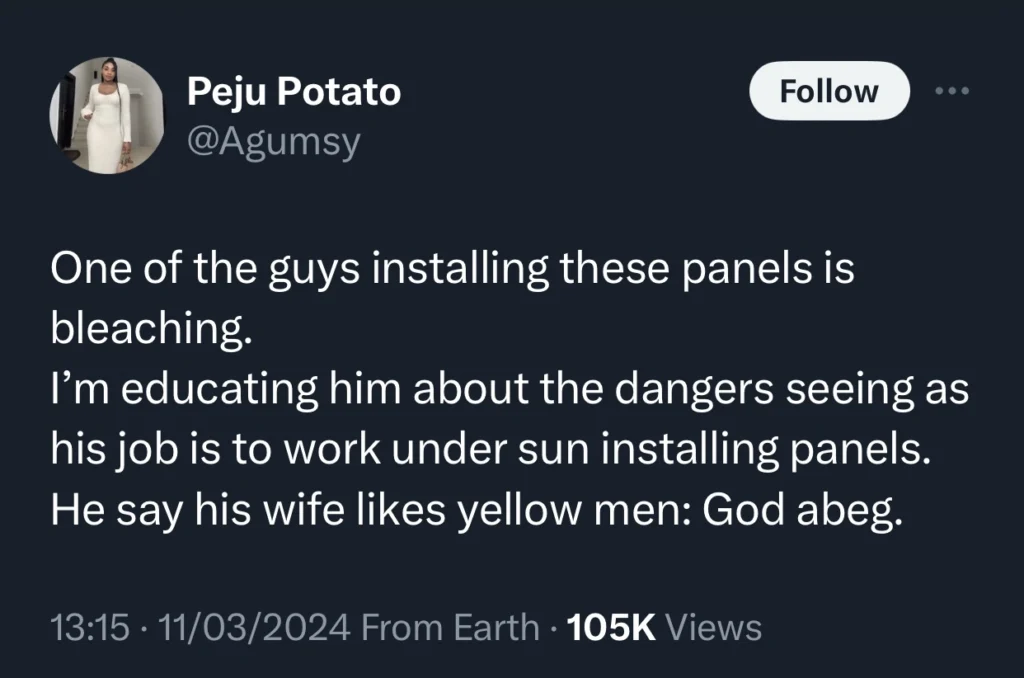1024x678 pixels.
Task: Click the display name Peju Potato
Action: tap(293, 90)
